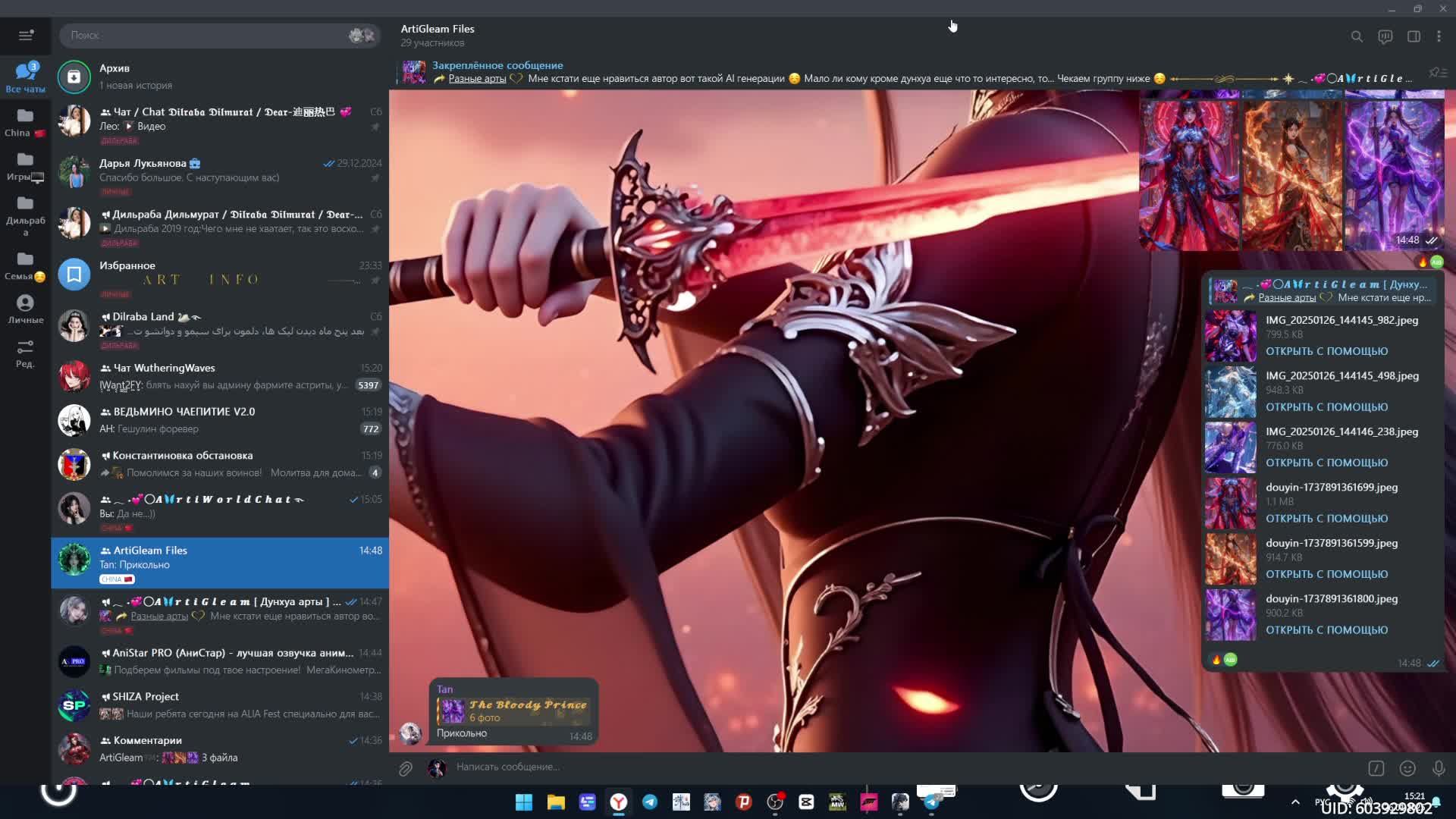Click the Поиск search field

pyautogui.click(x=205, y=35)
